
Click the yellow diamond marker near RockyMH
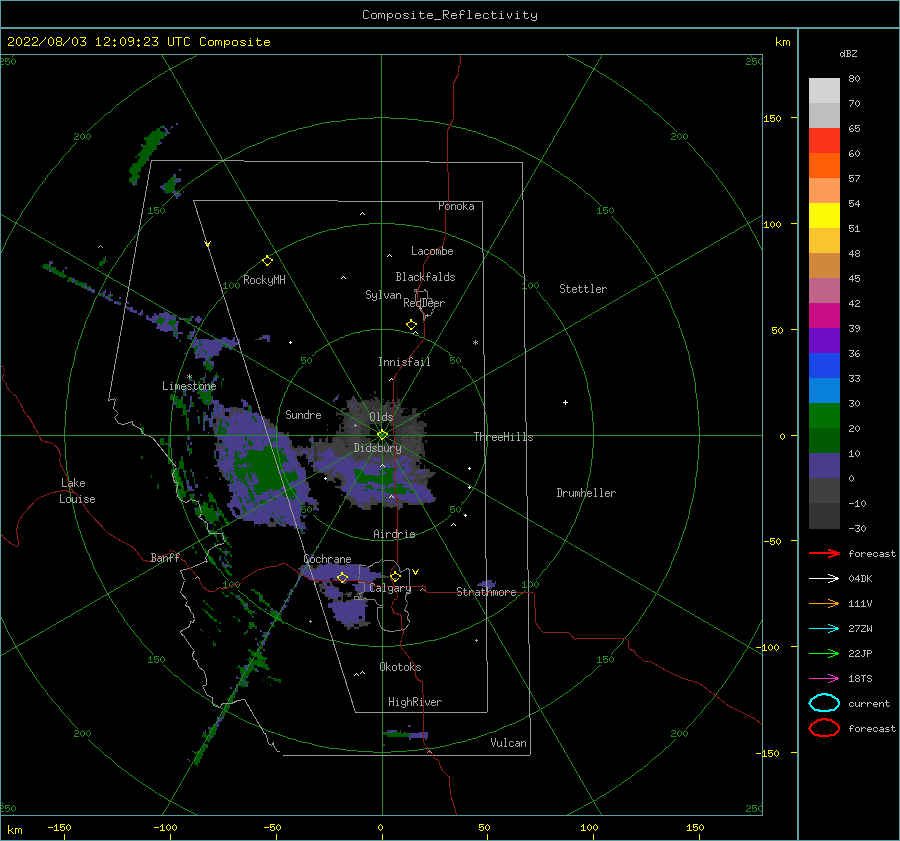point(267,261)
